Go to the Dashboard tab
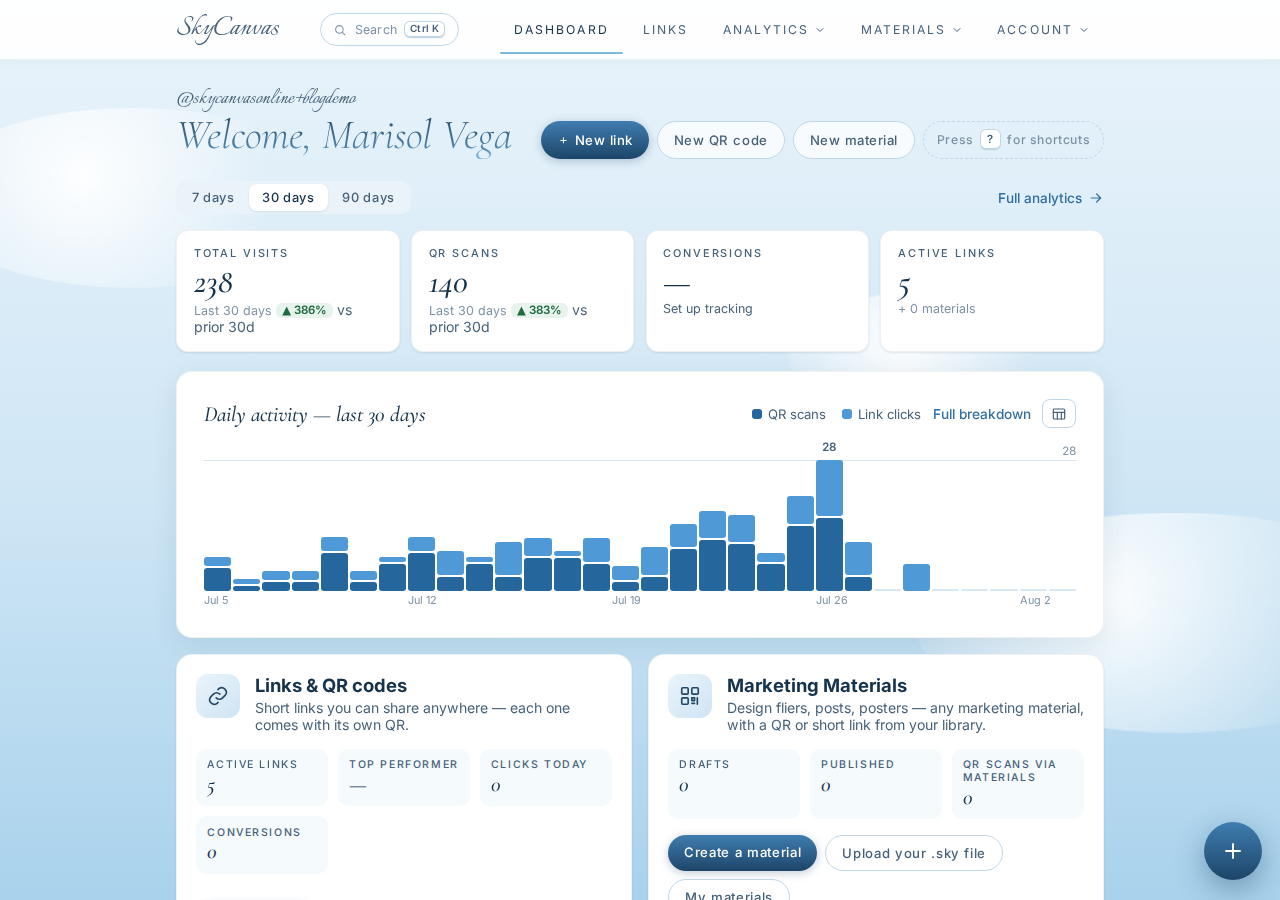Viewport: 1280px width, 900px height. 561,30
